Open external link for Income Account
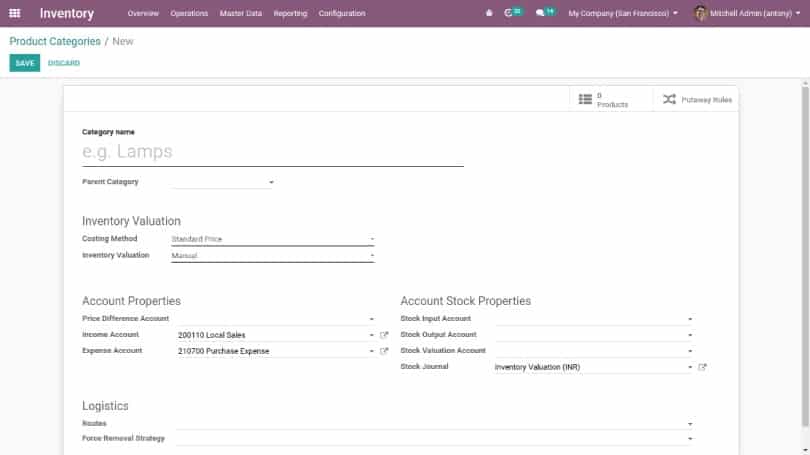This screenshot has height=455, width=810. (x=384, y=335)
